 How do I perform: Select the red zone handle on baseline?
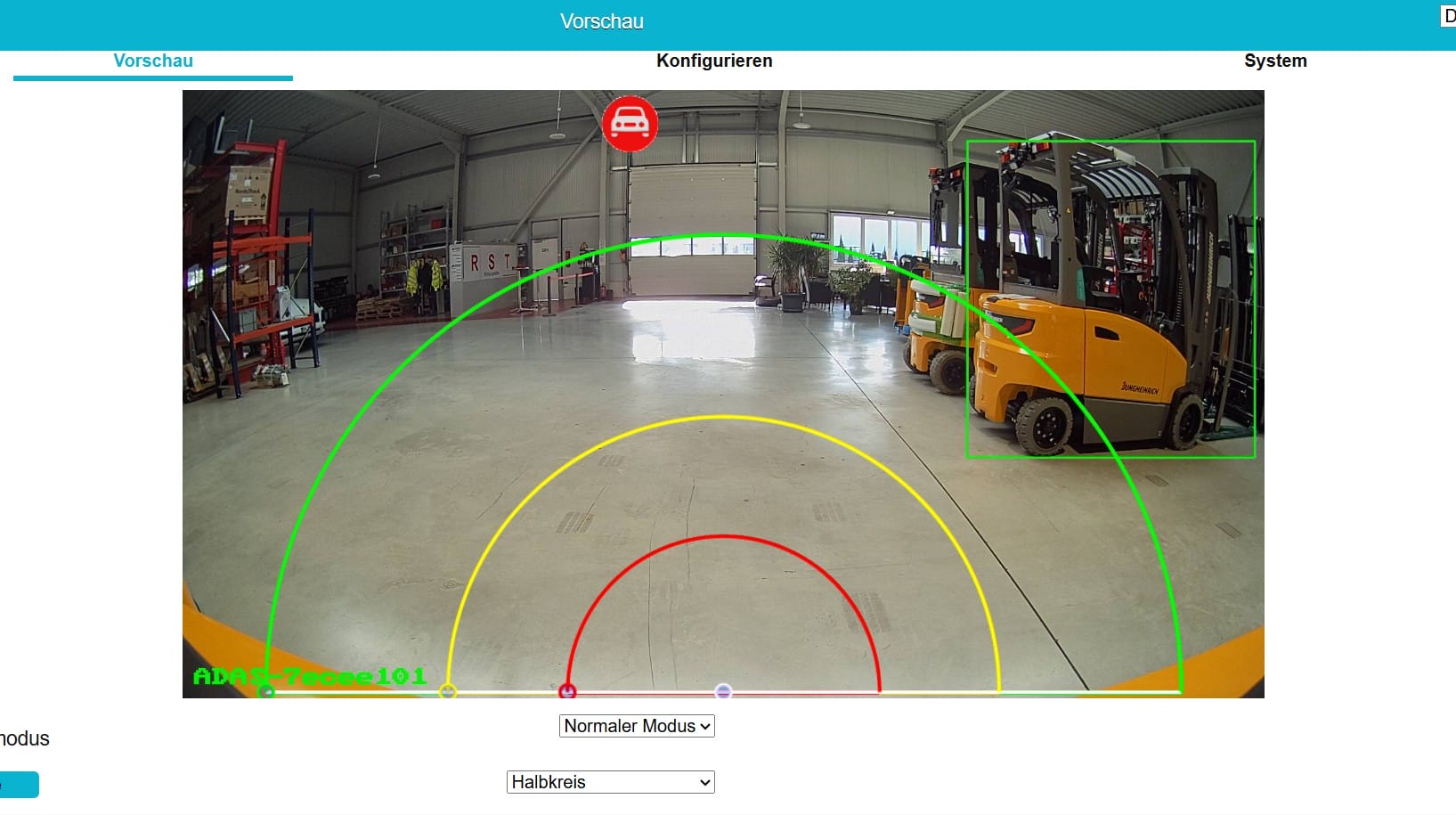(x=567, y=691)
